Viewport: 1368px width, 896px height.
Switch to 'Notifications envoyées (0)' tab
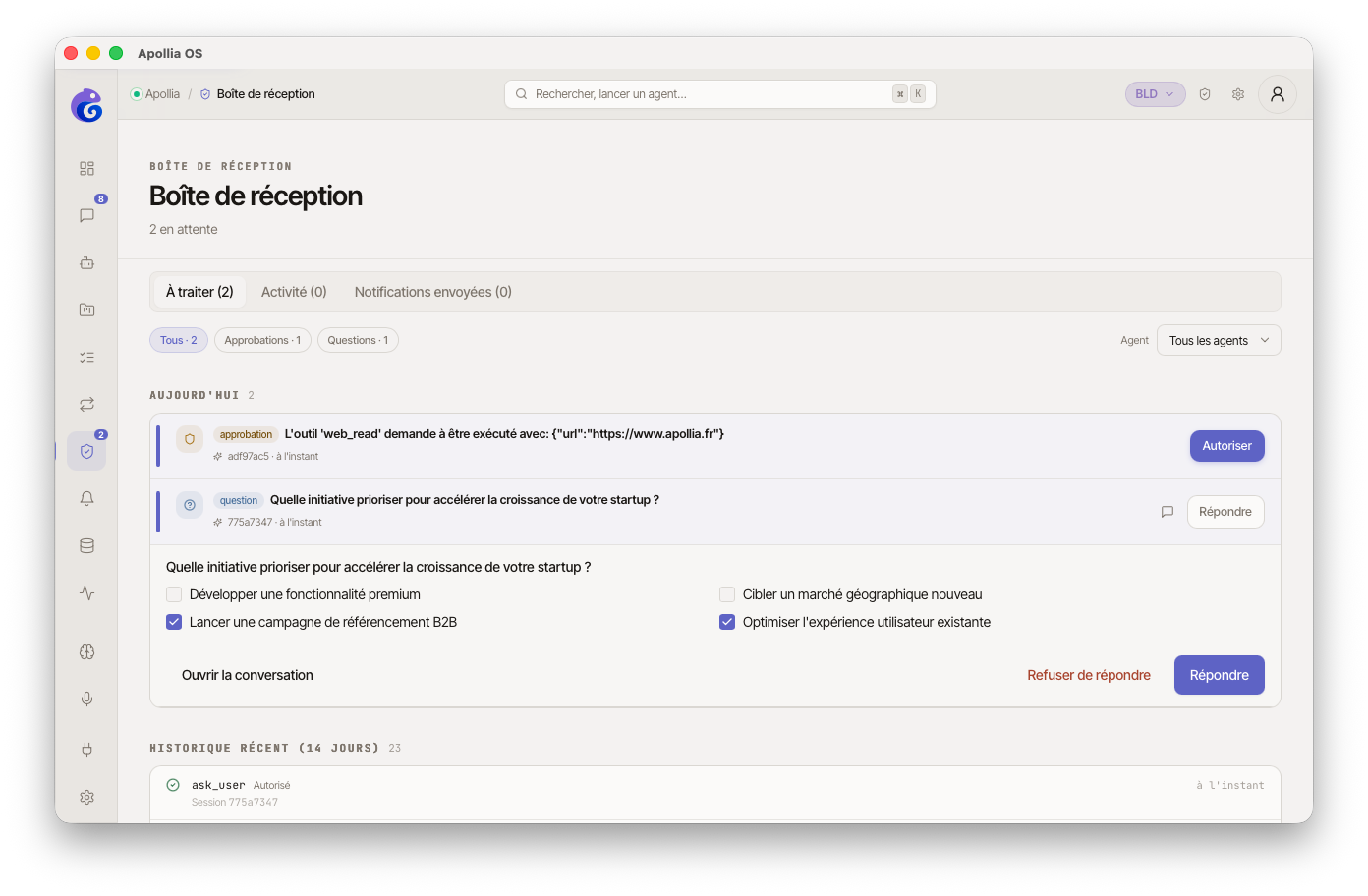tap(433, 292)
